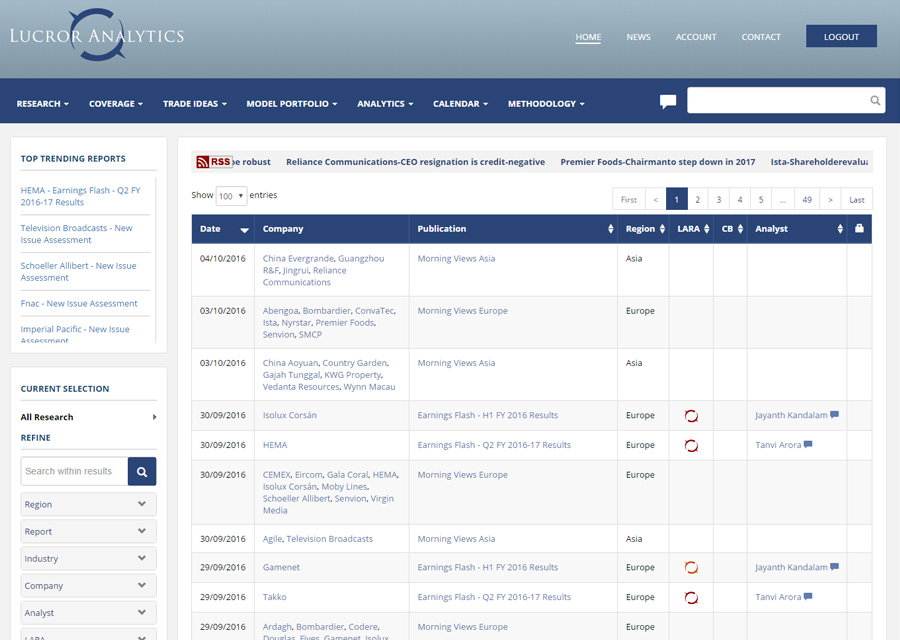Click comment icon beside Tanvi Arora, HEMA row
Viewport: 900px width, 640px height.
[x=808, y=444]
